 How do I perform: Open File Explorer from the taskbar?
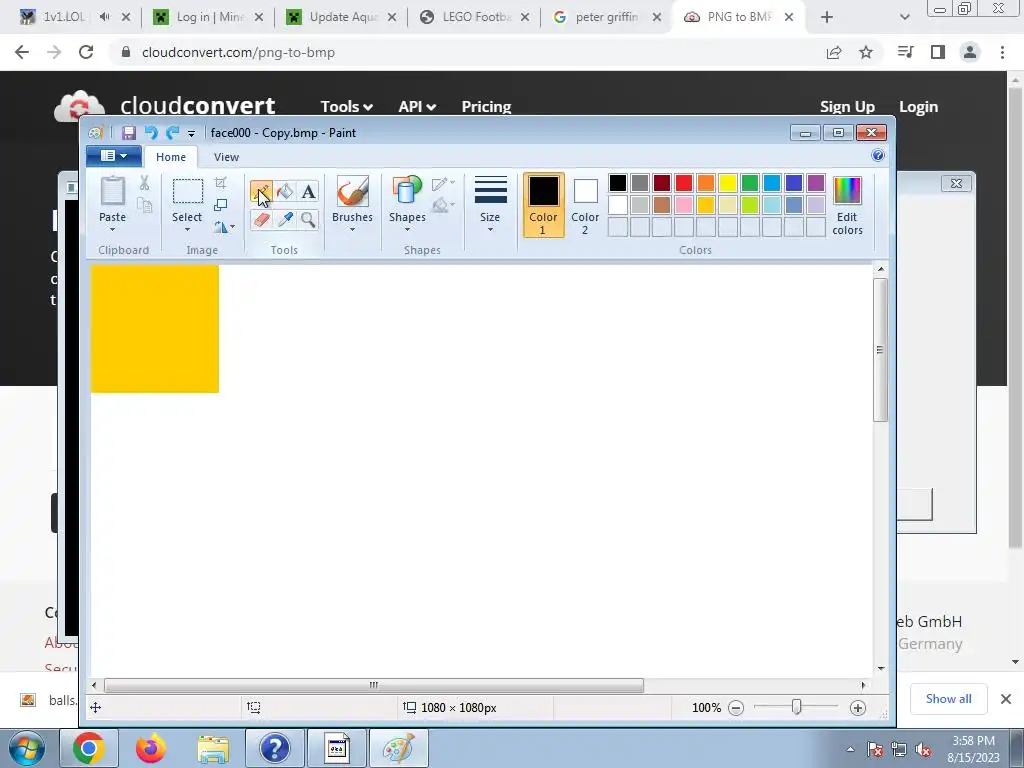tap(213, 748)
